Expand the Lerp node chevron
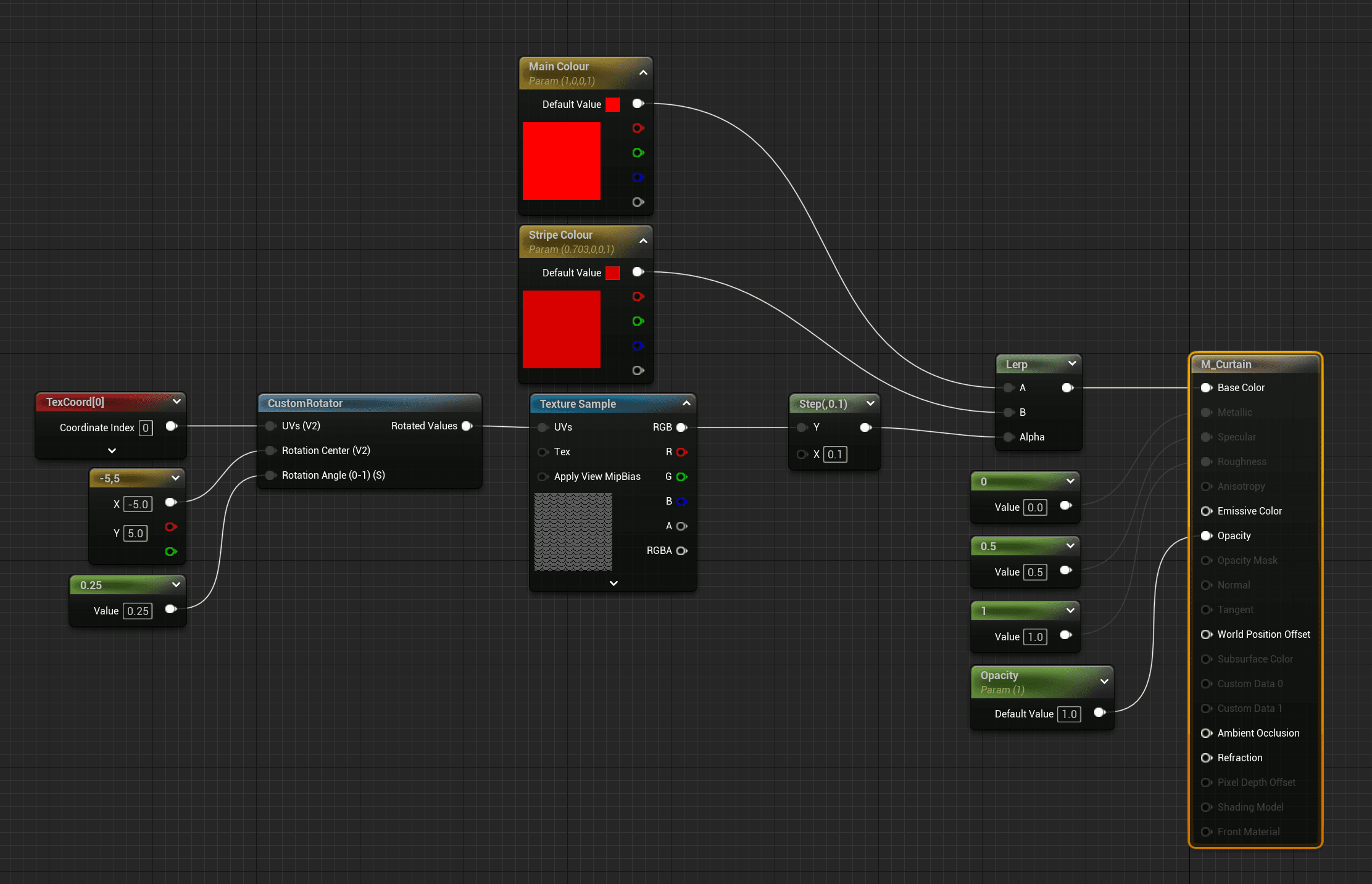Viewport: 1372px width, 884px height. 1072,364
